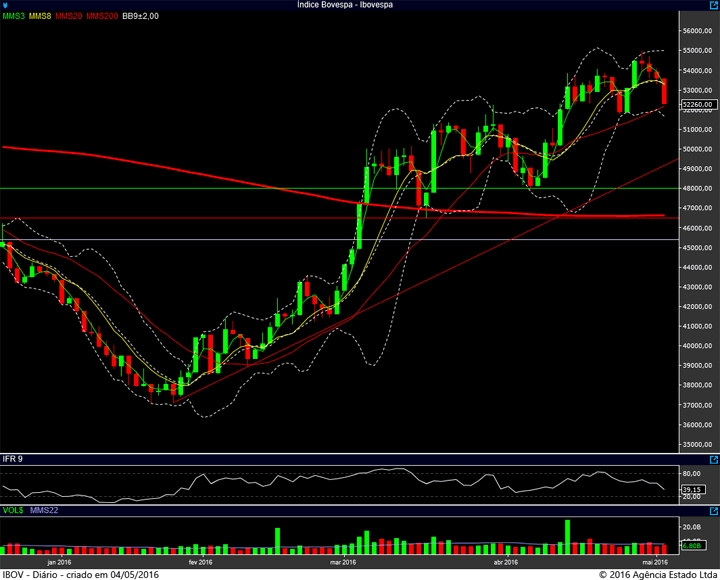Select the MMS200 indicator label
The height and width of the screenshot is (580, 720).
[x=102, y=16]
